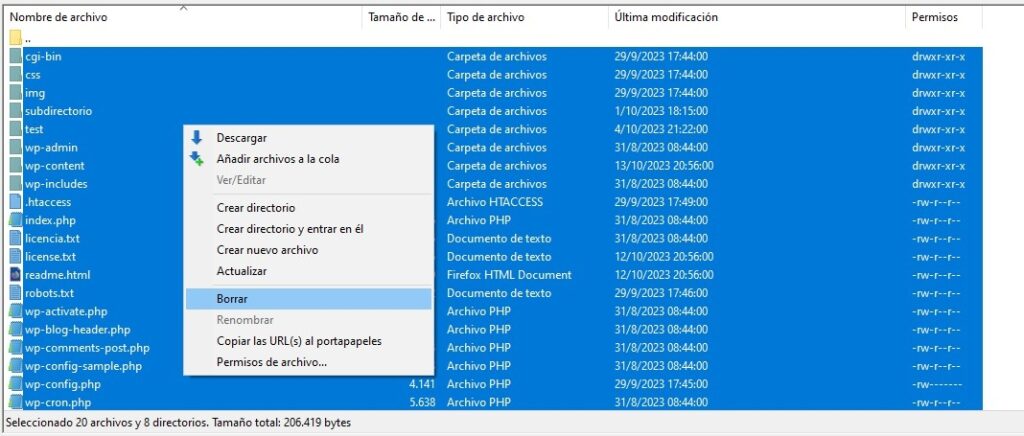Click the status bar selection summary text

178,423
